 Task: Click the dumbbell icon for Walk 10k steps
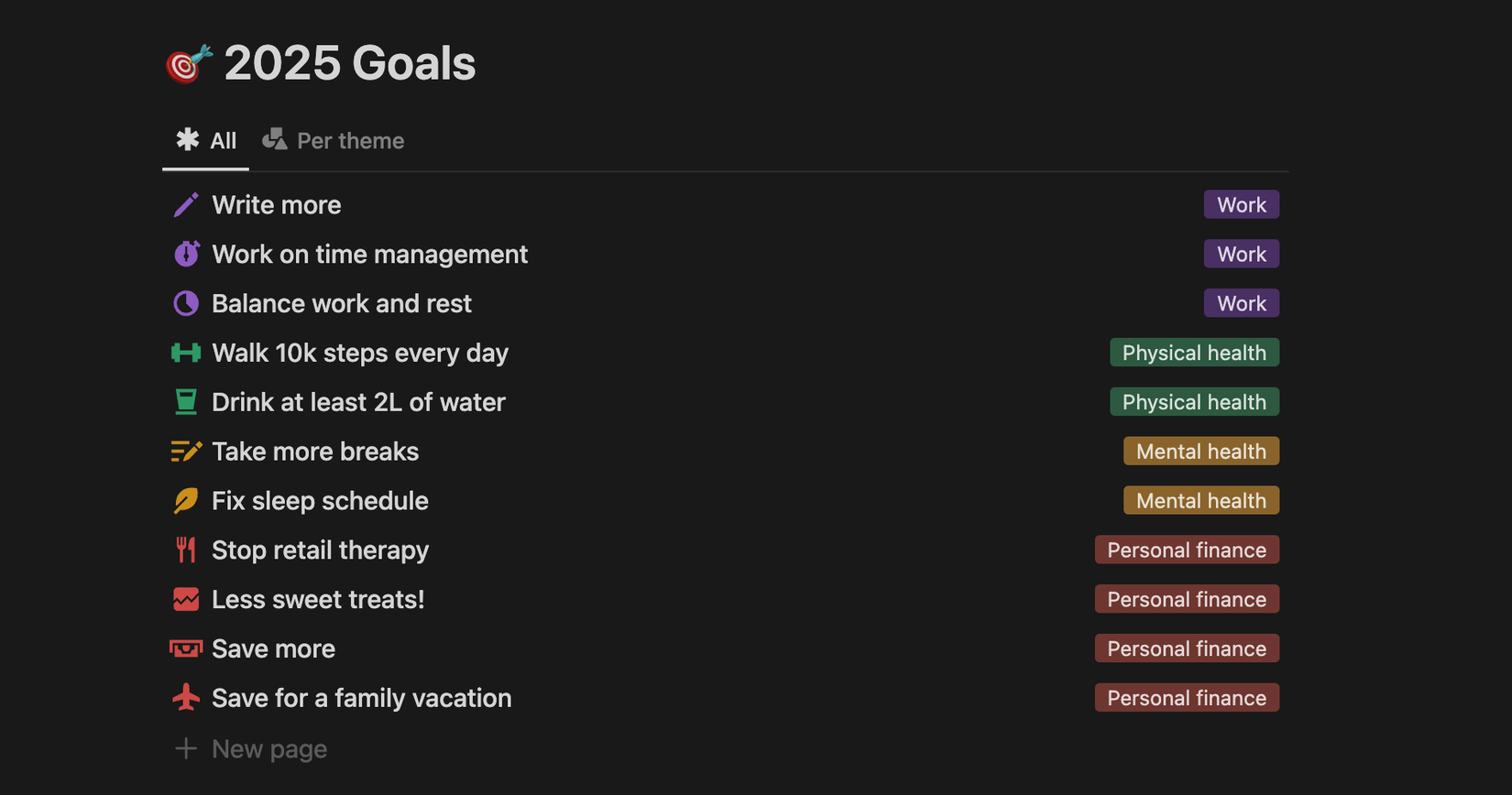coord(186,353)
